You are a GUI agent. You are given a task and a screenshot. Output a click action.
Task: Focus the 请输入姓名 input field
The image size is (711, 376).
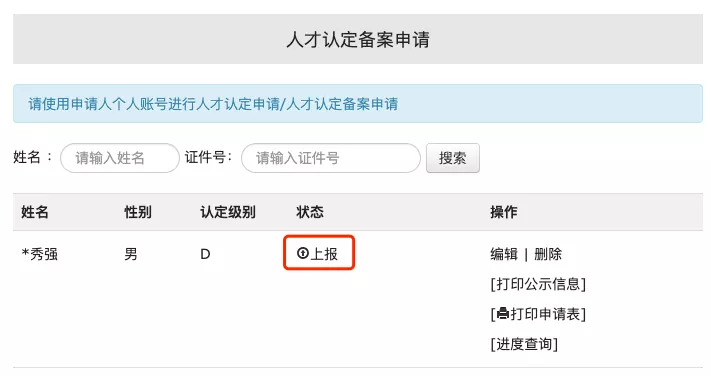(120, 158)
